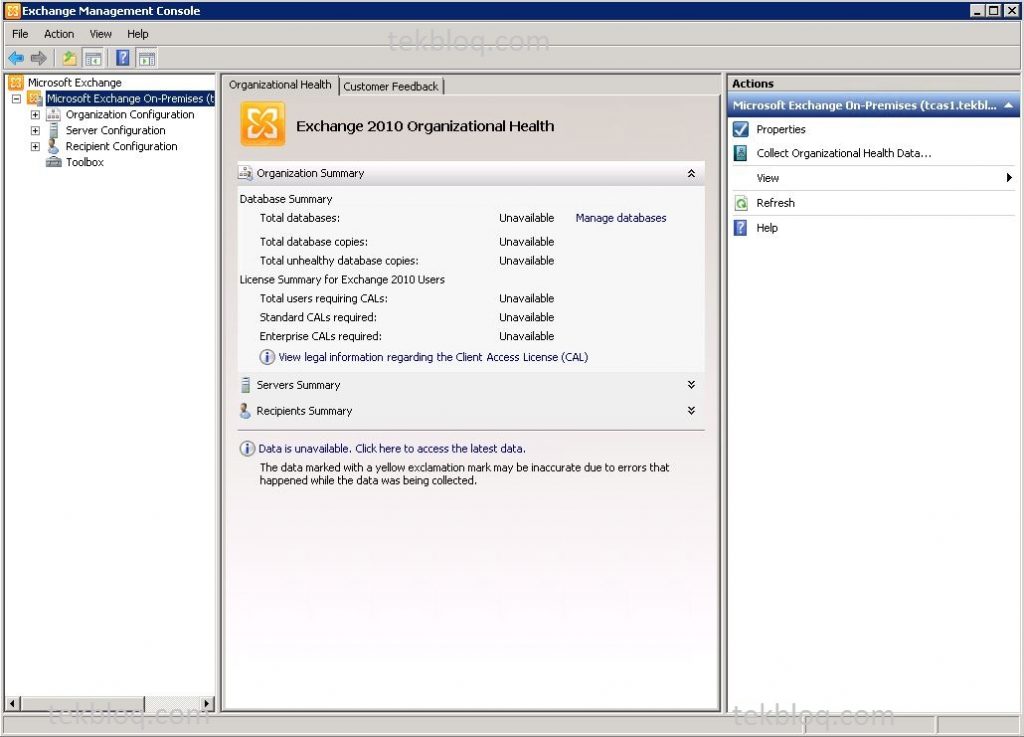Switch to the Organizational Health tab
This screenshot has width=1024, height=737.
[280, 85]
